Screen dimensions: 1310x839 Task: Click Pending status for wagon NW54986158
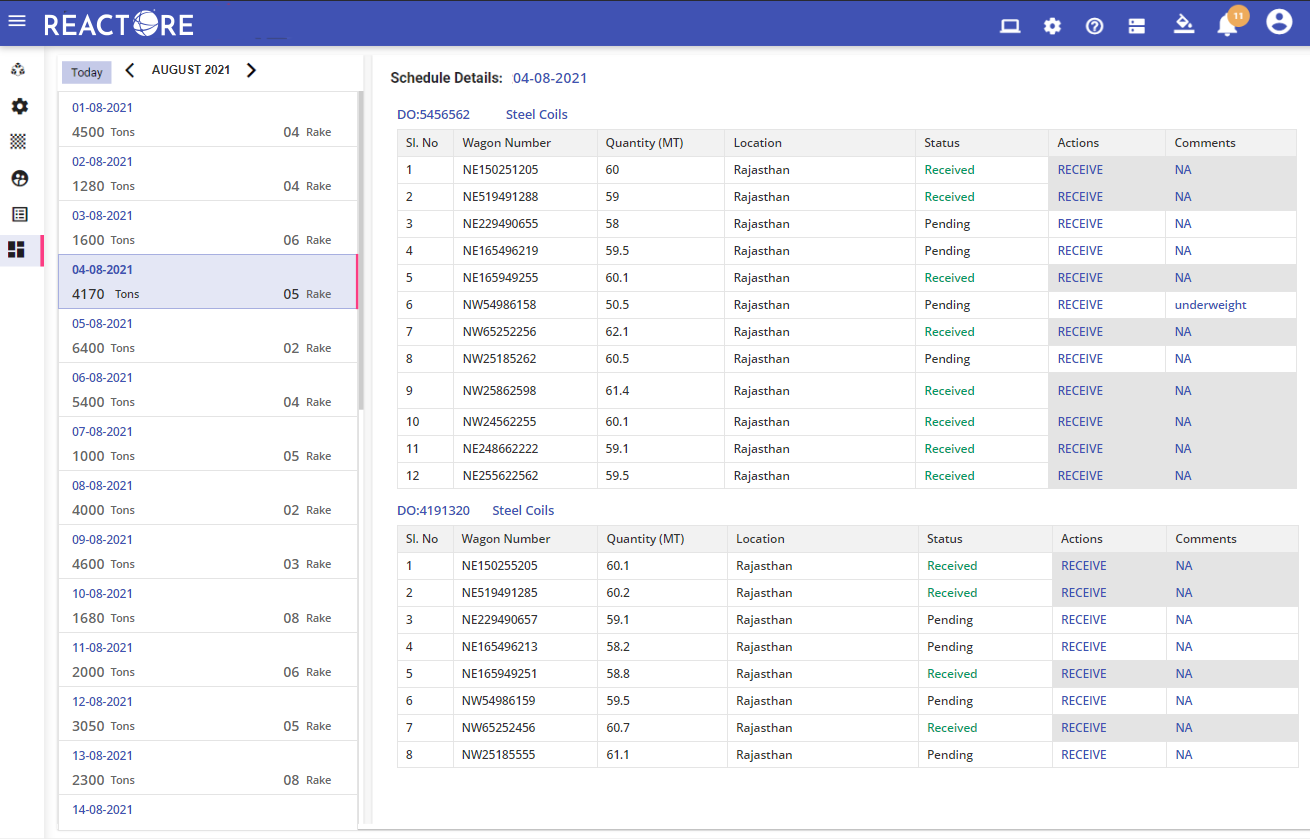point(947,305)
